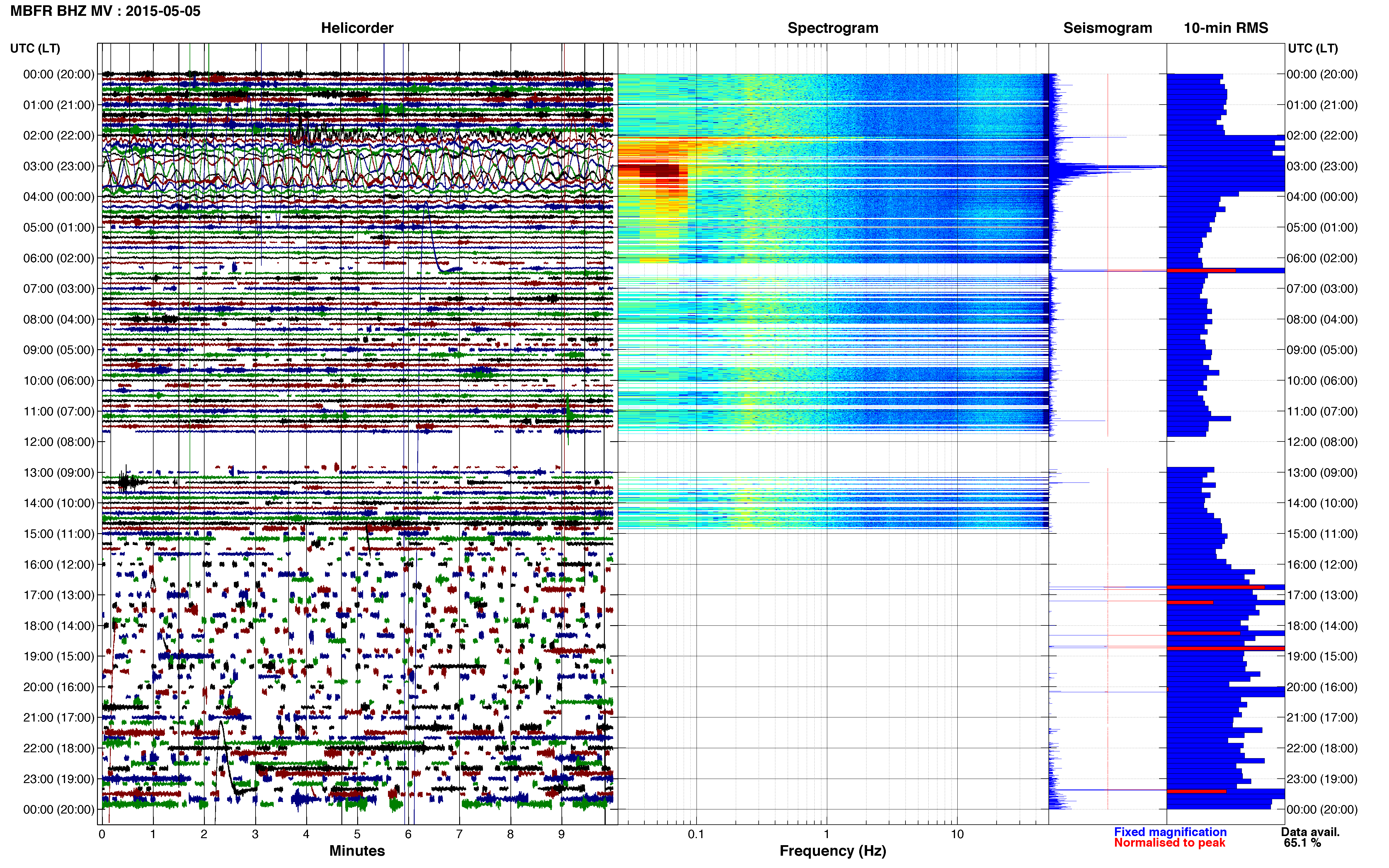The height and width of the screenshot is (868, 1389).
Task: Click the '65.1 %' data availability value
Action: [1302, 843]
